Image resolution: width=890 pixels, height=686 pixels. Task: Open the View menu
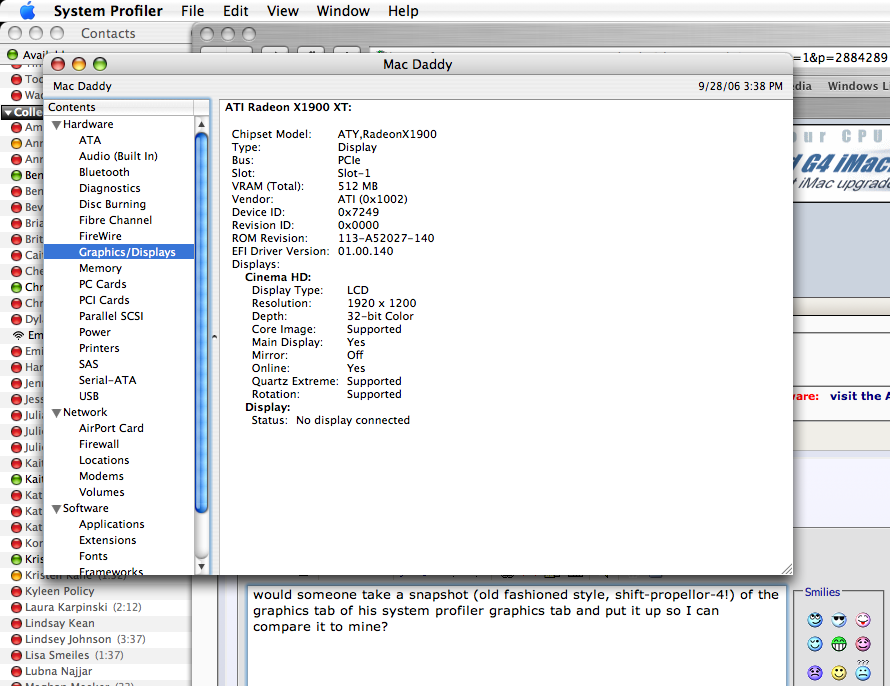point(283,11)
